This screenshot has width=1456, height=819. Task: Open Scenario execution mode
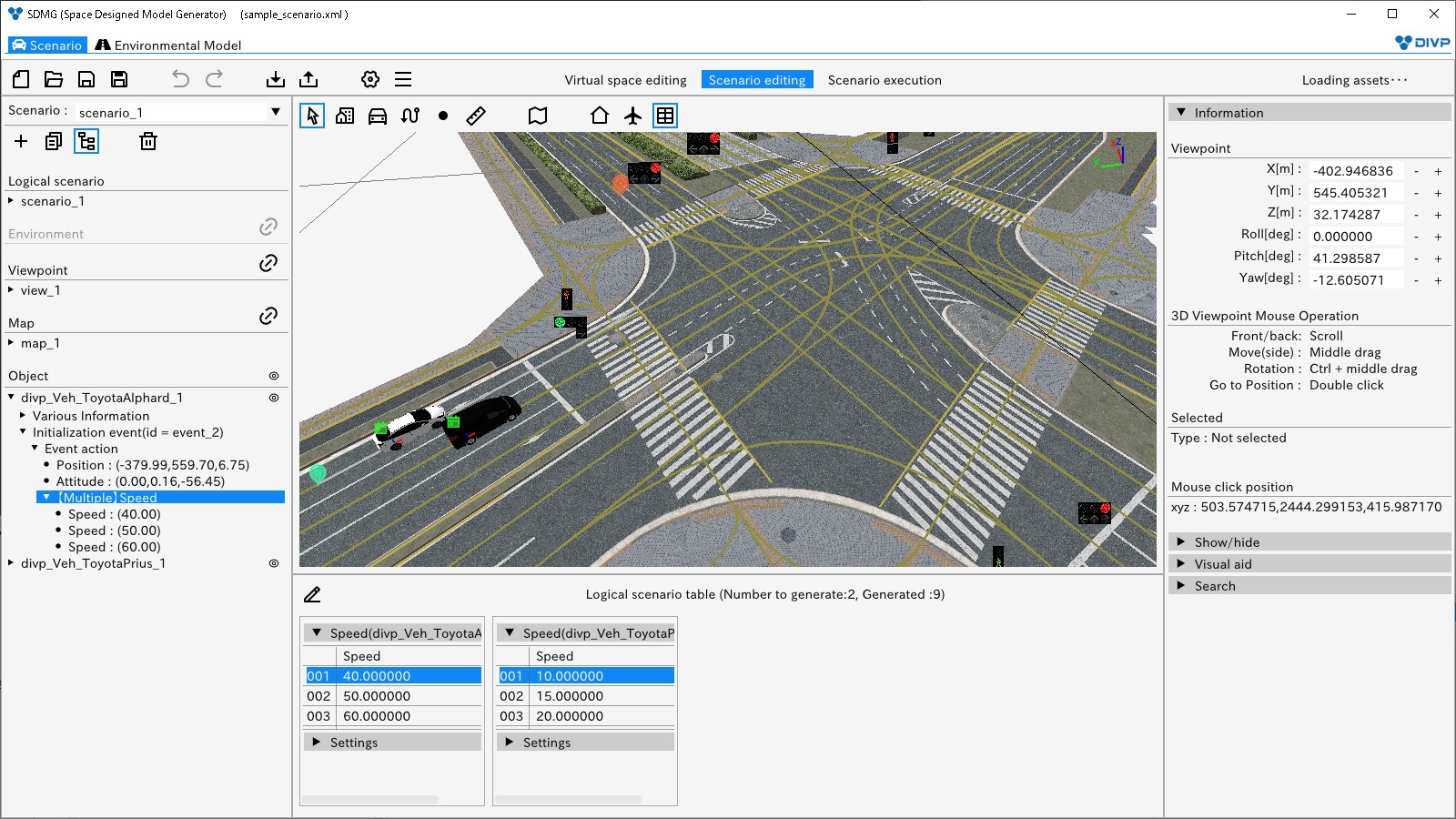885,80
